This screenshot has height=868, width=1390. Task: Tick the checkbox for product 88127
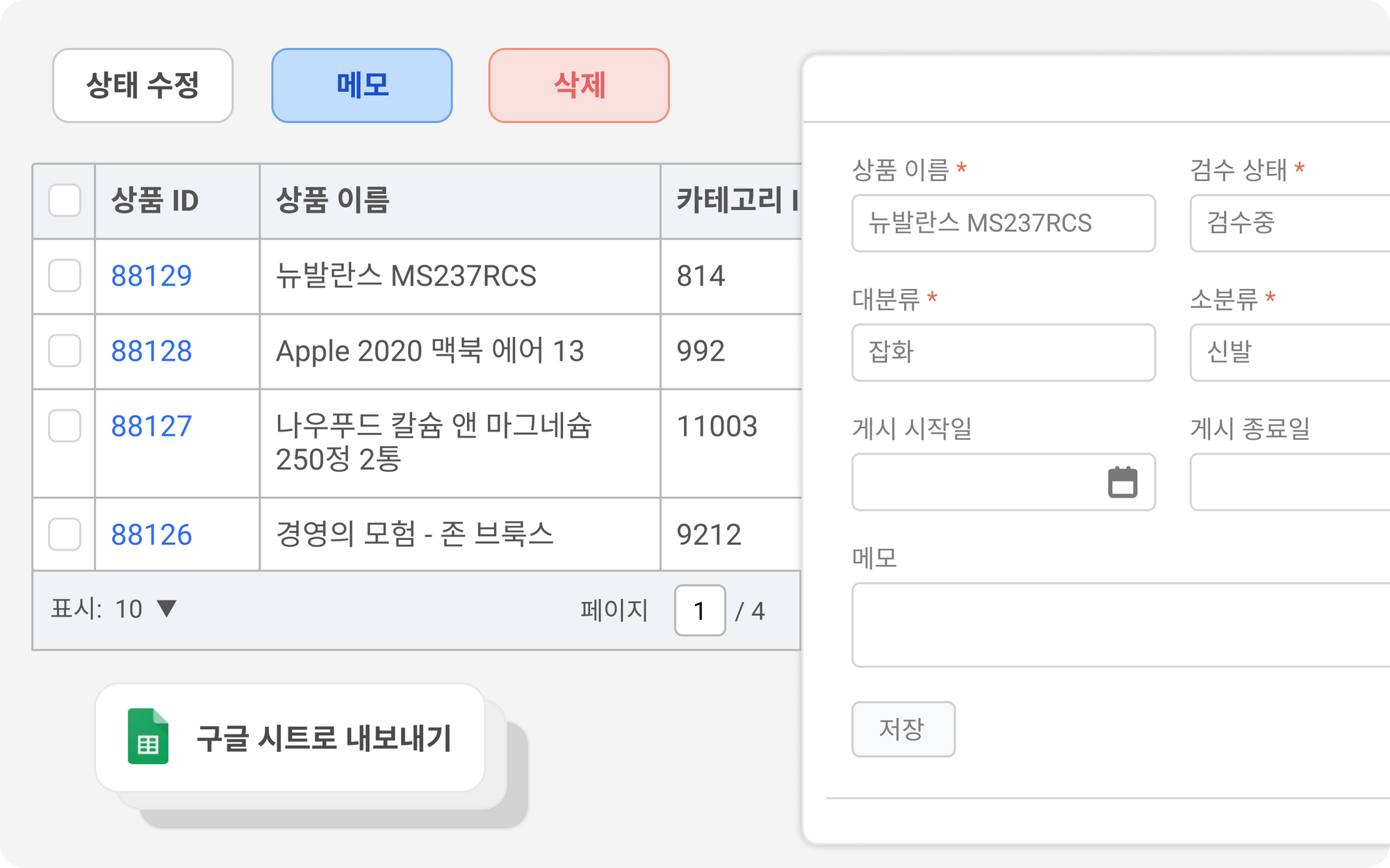(x=65, y=426)
